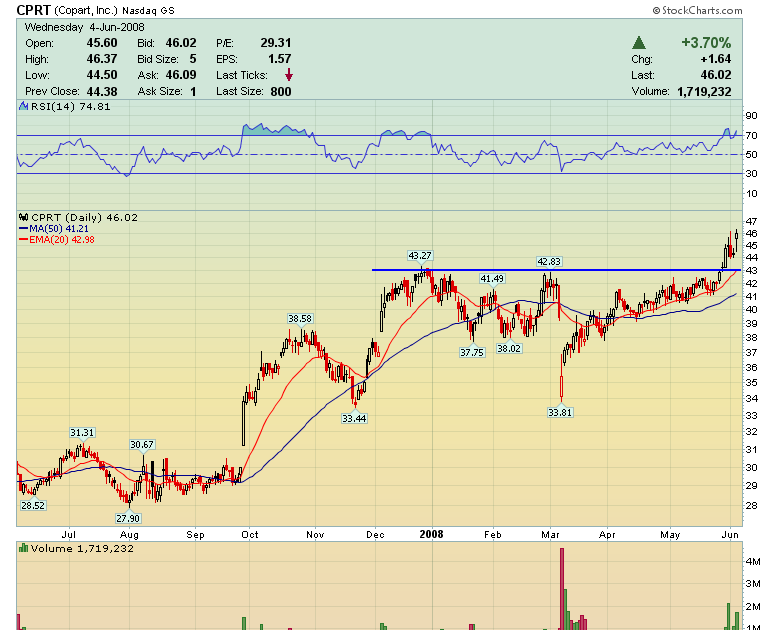Click the 30.67 price label
This screenshot has width=780, height=630.
pyautogui.click(x=142, y=444)
